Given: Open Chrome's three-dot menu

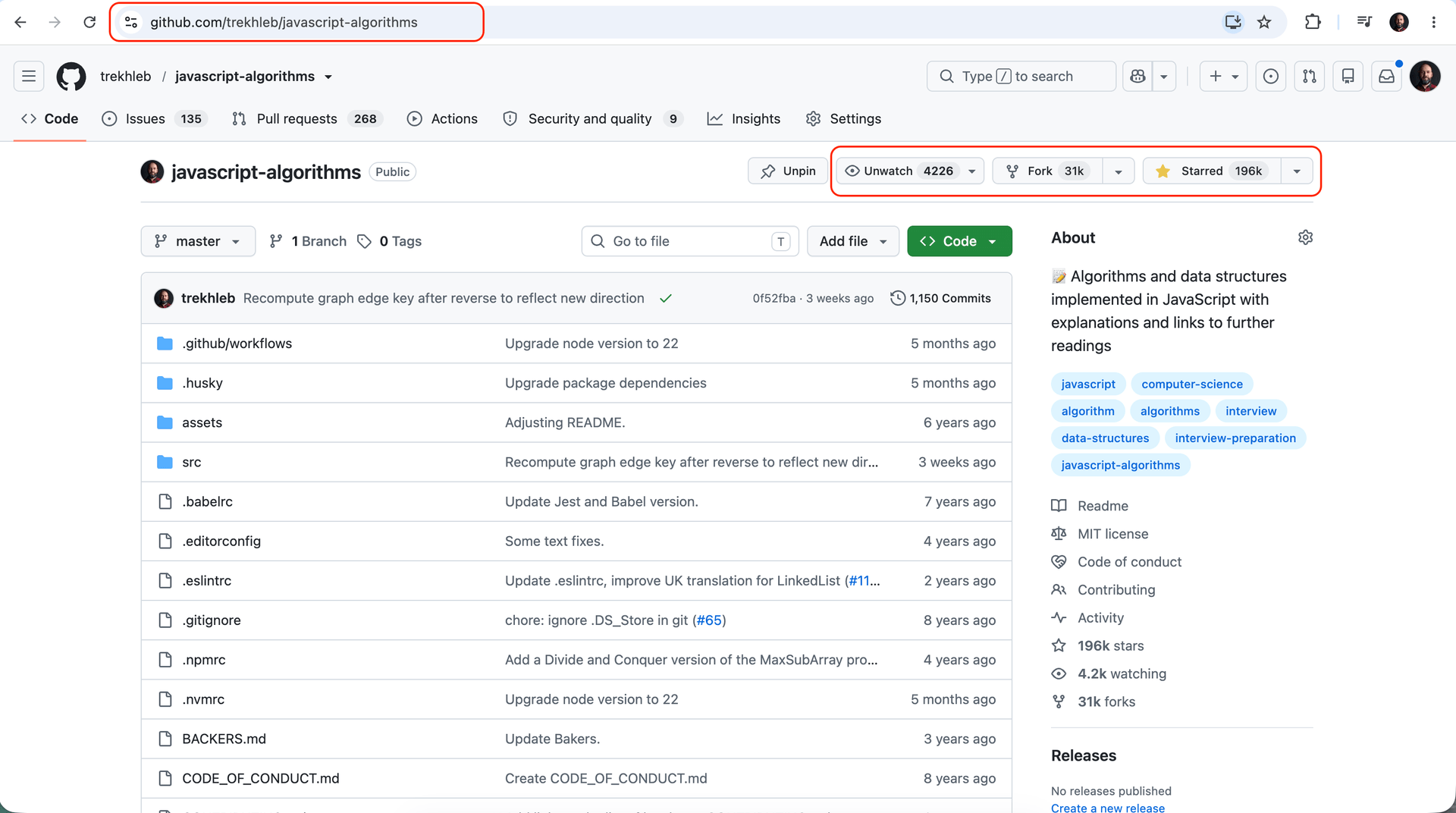Looking at the screenshot, I should [1433, 22].
